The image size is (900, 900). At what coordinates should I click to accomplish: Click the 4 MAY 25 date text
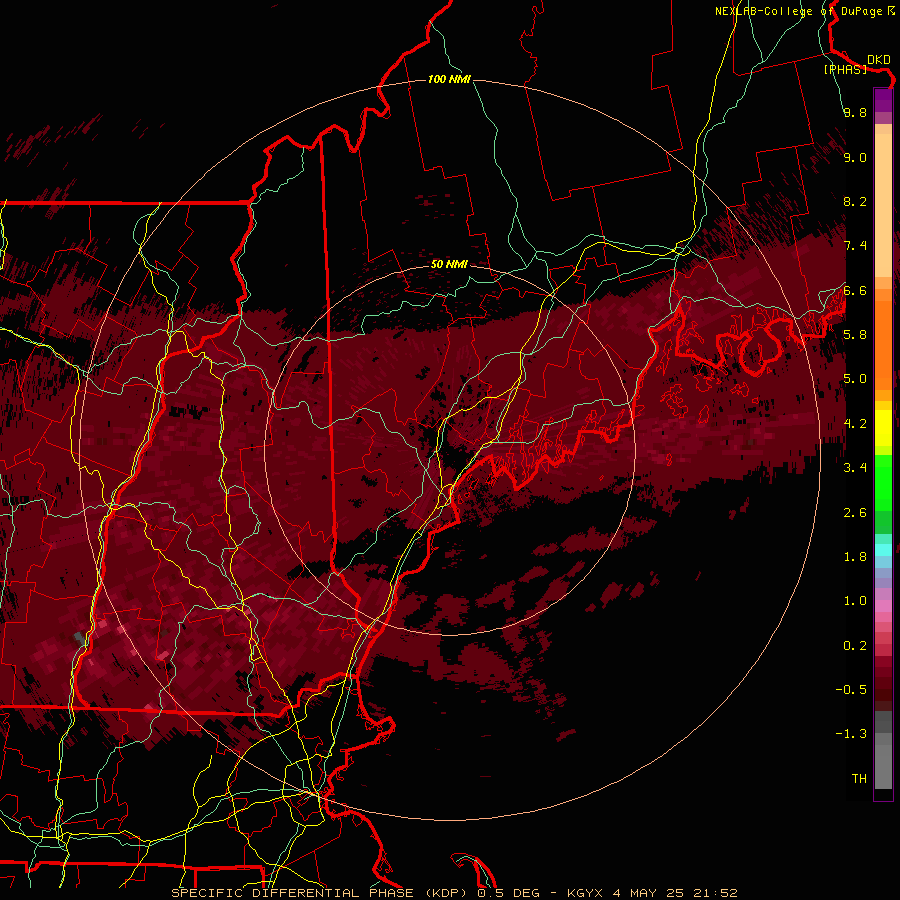click(649, 893)
